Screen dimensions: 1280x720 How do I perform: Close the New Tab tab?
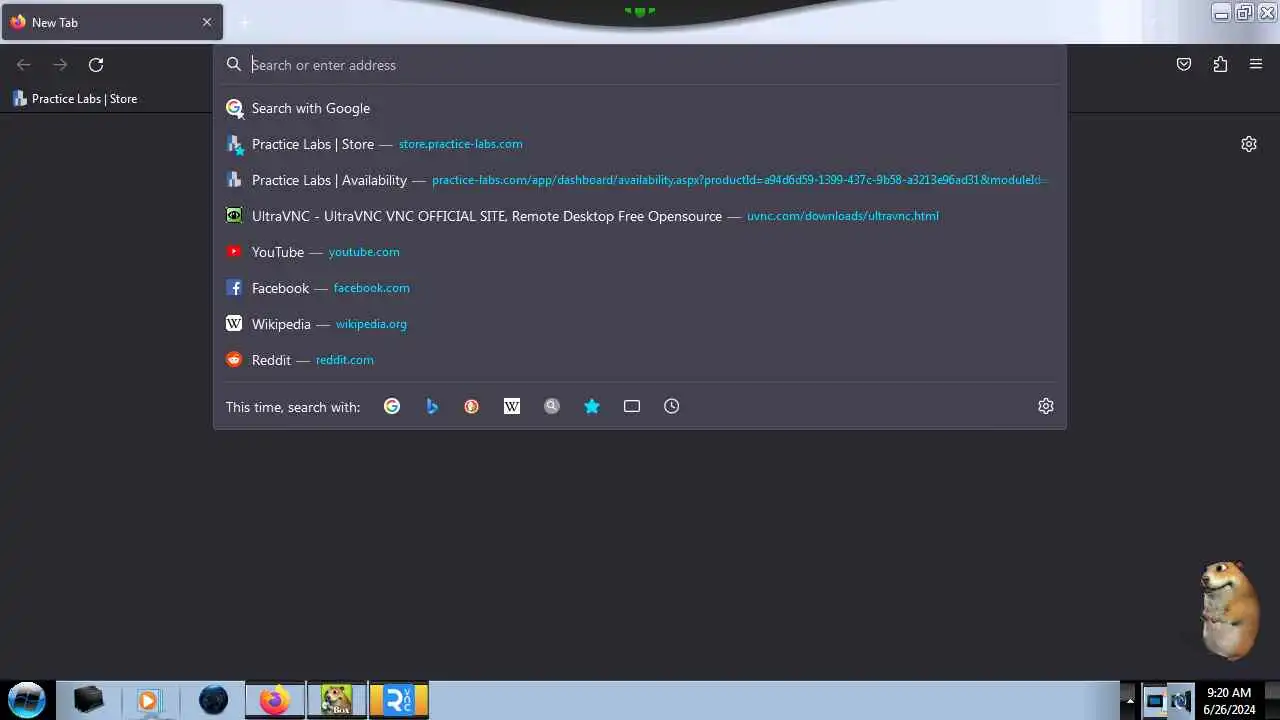pyautogui.click(x=207, y=22)
